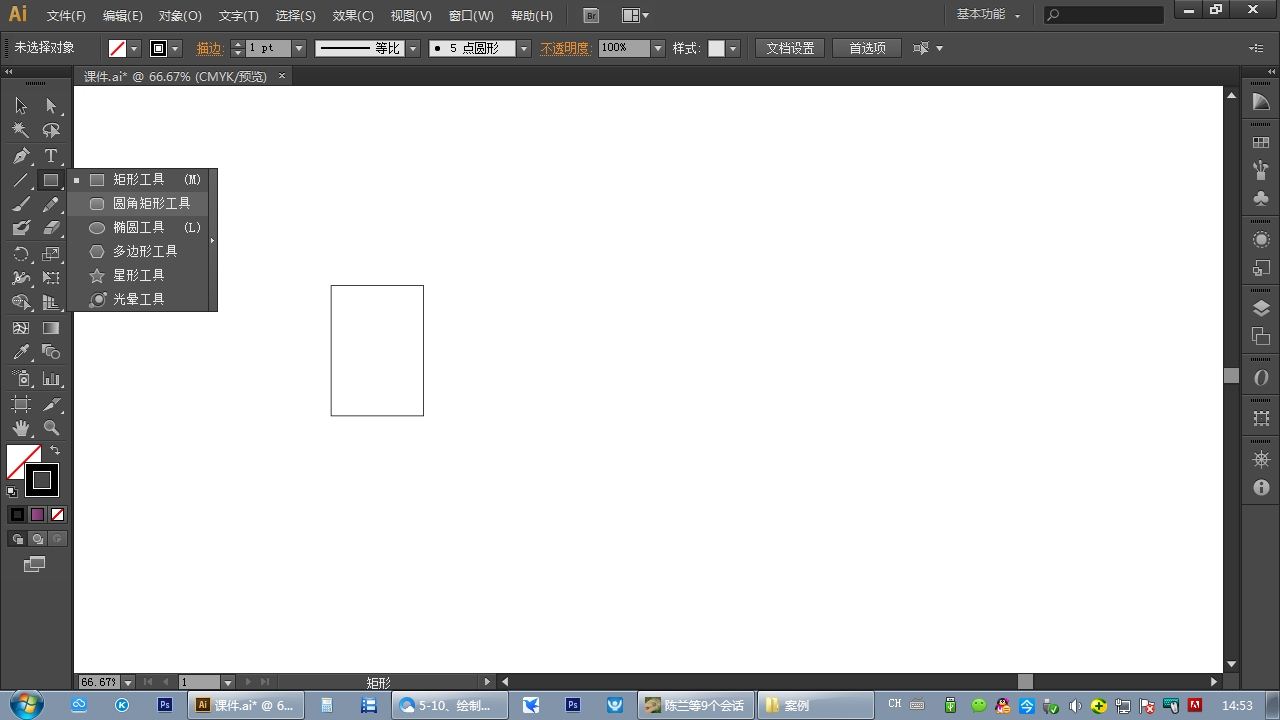This screenshot has width=1280, height=720.
Task: Select the Pen tool
Action: (21, 156)
